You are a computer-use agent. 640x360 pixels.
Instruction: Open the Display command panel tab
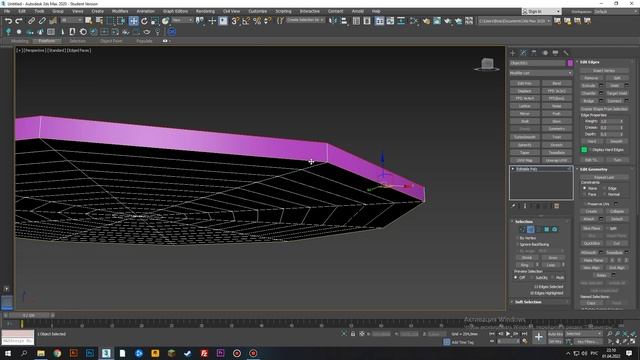pos(555,53)
